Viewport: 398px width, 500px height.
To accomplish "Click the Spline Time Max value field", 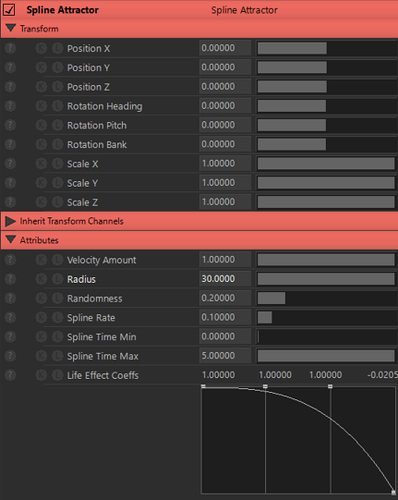I will coord(225,356).
